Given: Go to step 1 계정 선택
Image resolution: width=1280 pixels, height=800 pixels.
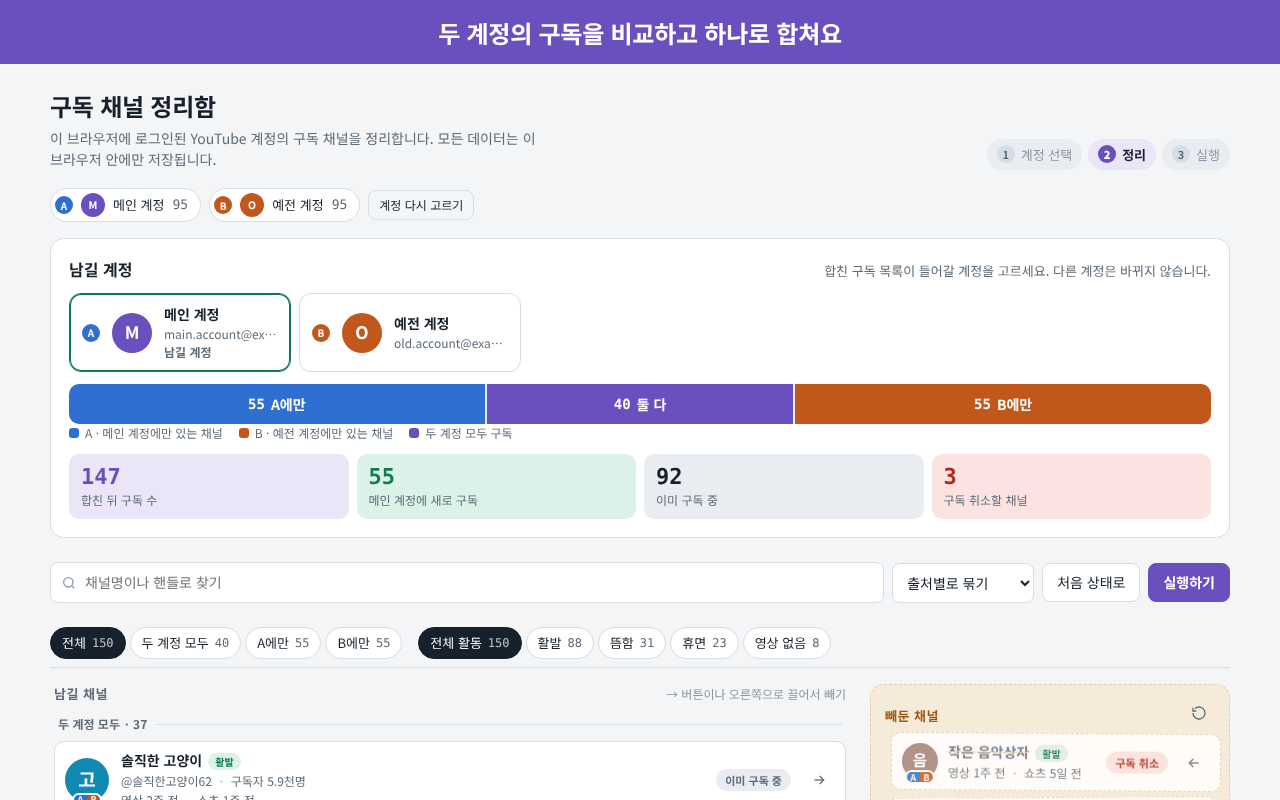Looking at the screenshot, I should click(x=1034, y=155).
